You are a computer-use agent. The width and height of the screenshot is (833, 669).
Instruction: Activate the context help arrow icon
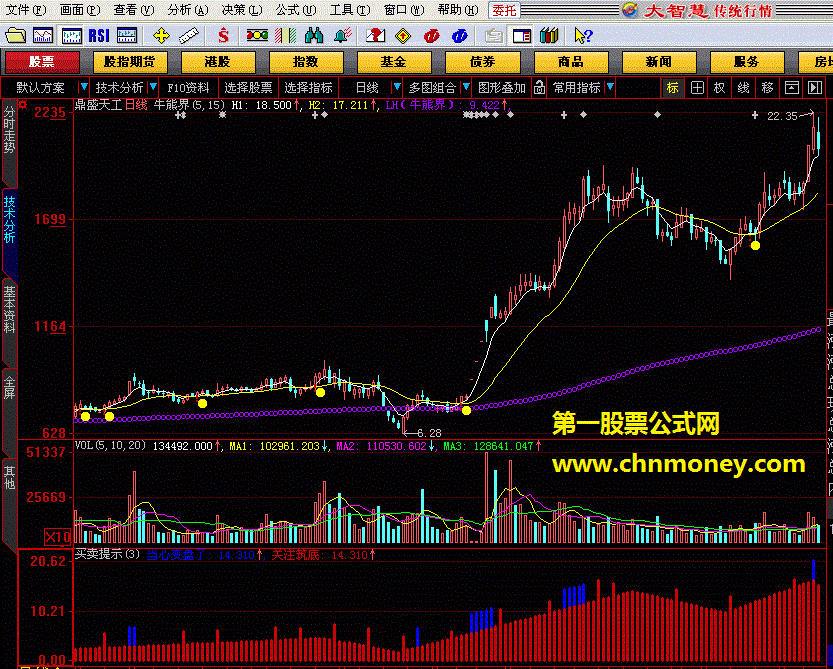click(583, 36)
